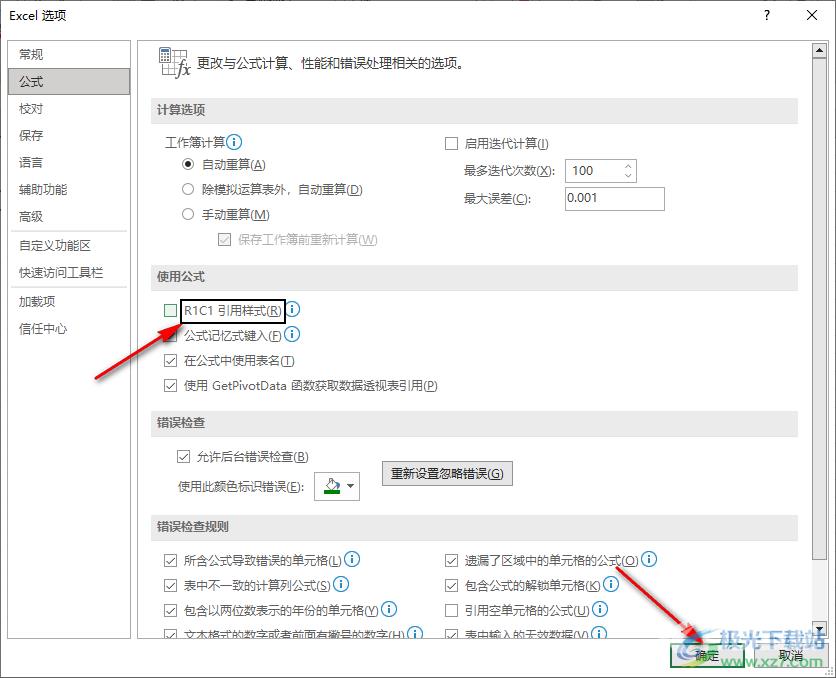Click info icon for 所含公式导致错误的单元格
Screen dimensions: 836x678
tap(352, 559)
